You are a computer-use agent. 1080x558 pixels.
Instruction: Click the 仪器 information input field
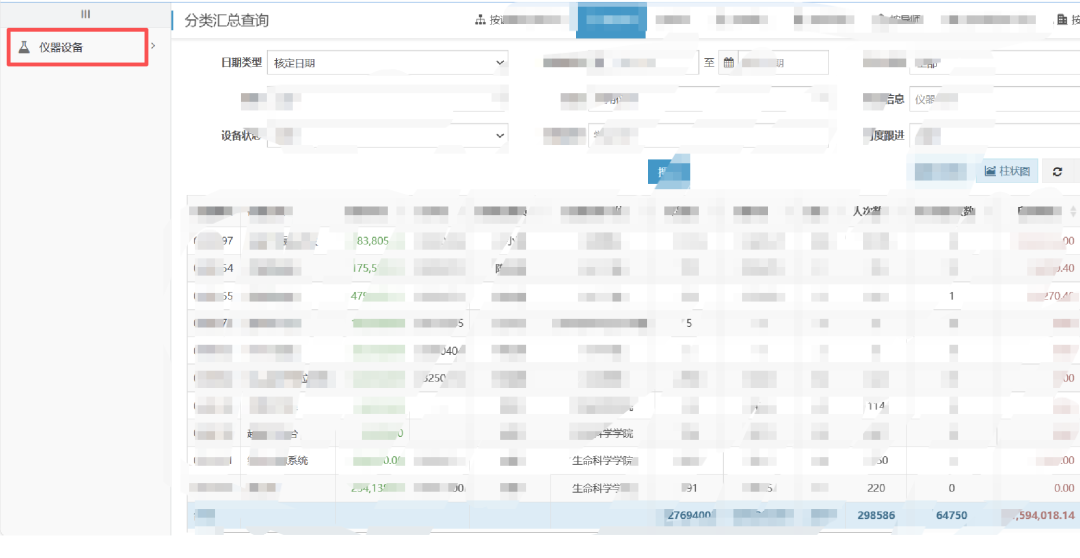click(994, 99)
